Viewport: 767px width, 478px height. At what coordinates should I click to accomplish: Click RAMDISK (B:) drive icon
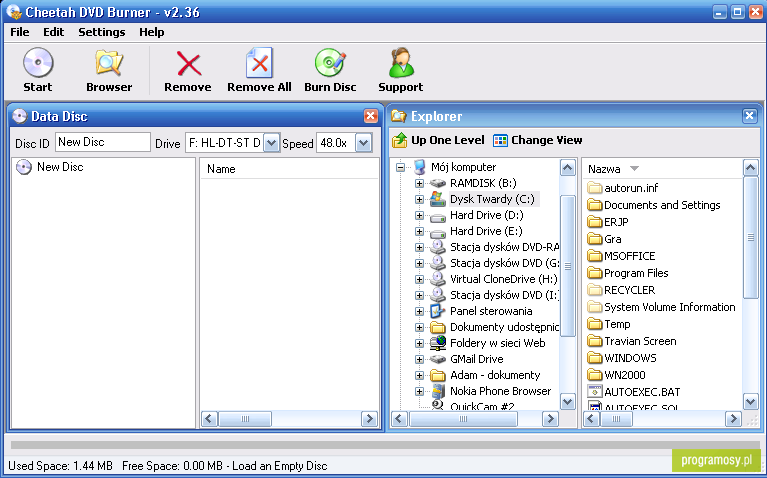(438, 183)
